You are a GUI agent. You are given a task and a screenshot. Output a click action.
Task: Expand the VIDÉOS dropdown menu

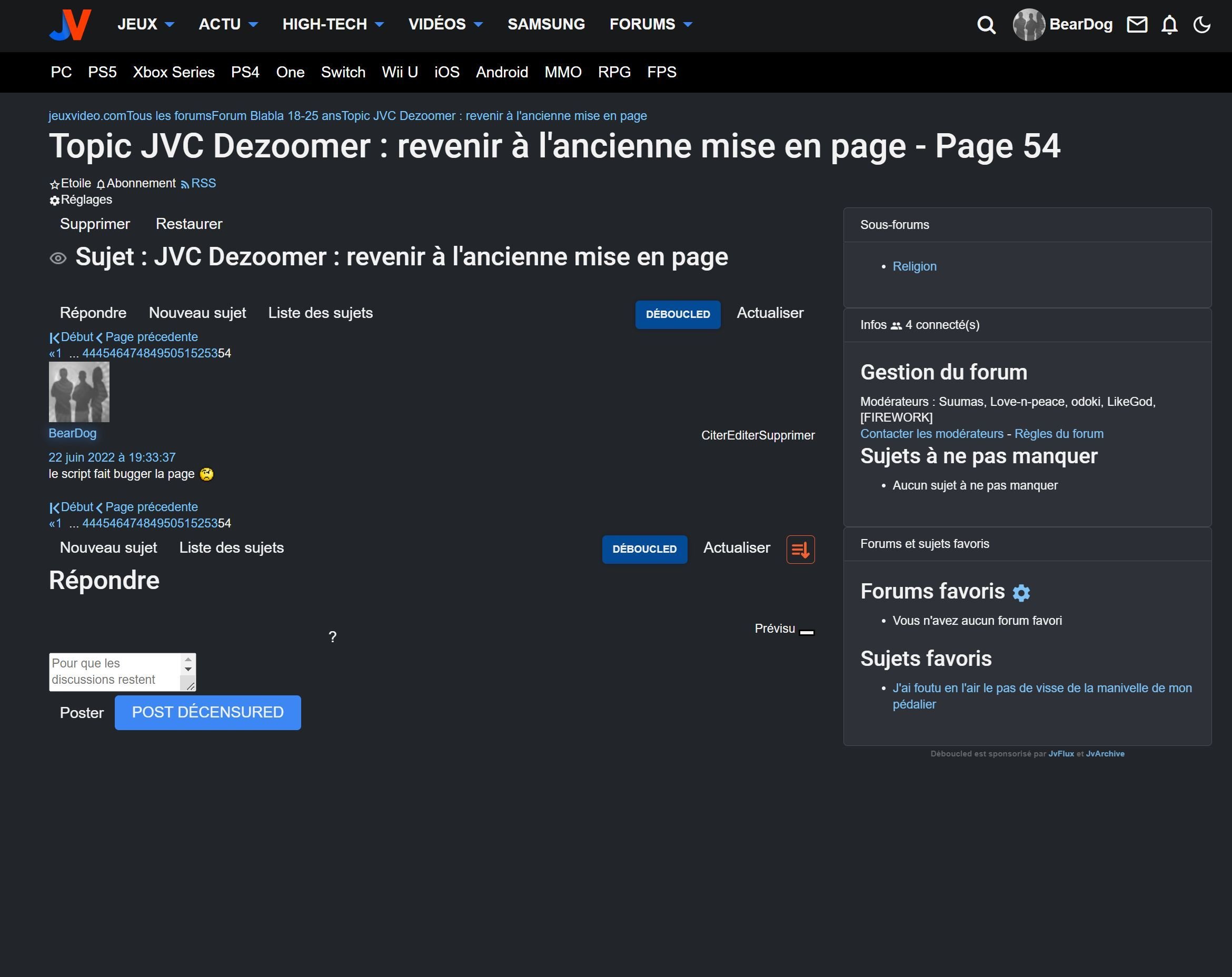pyautogui.click(x=446, y=25)
